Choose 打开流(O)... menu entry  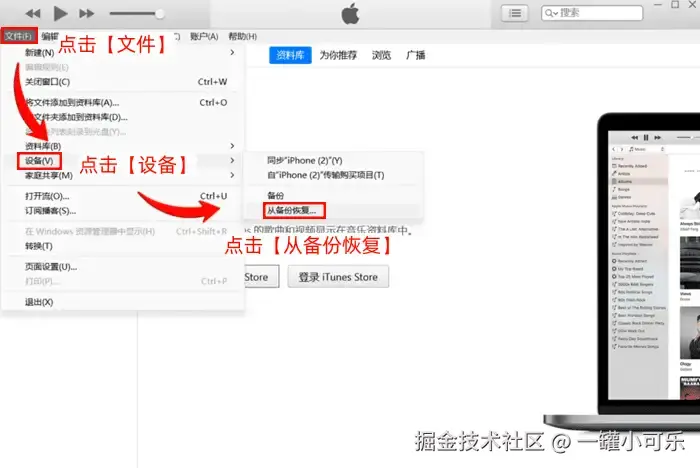(123, 196)
